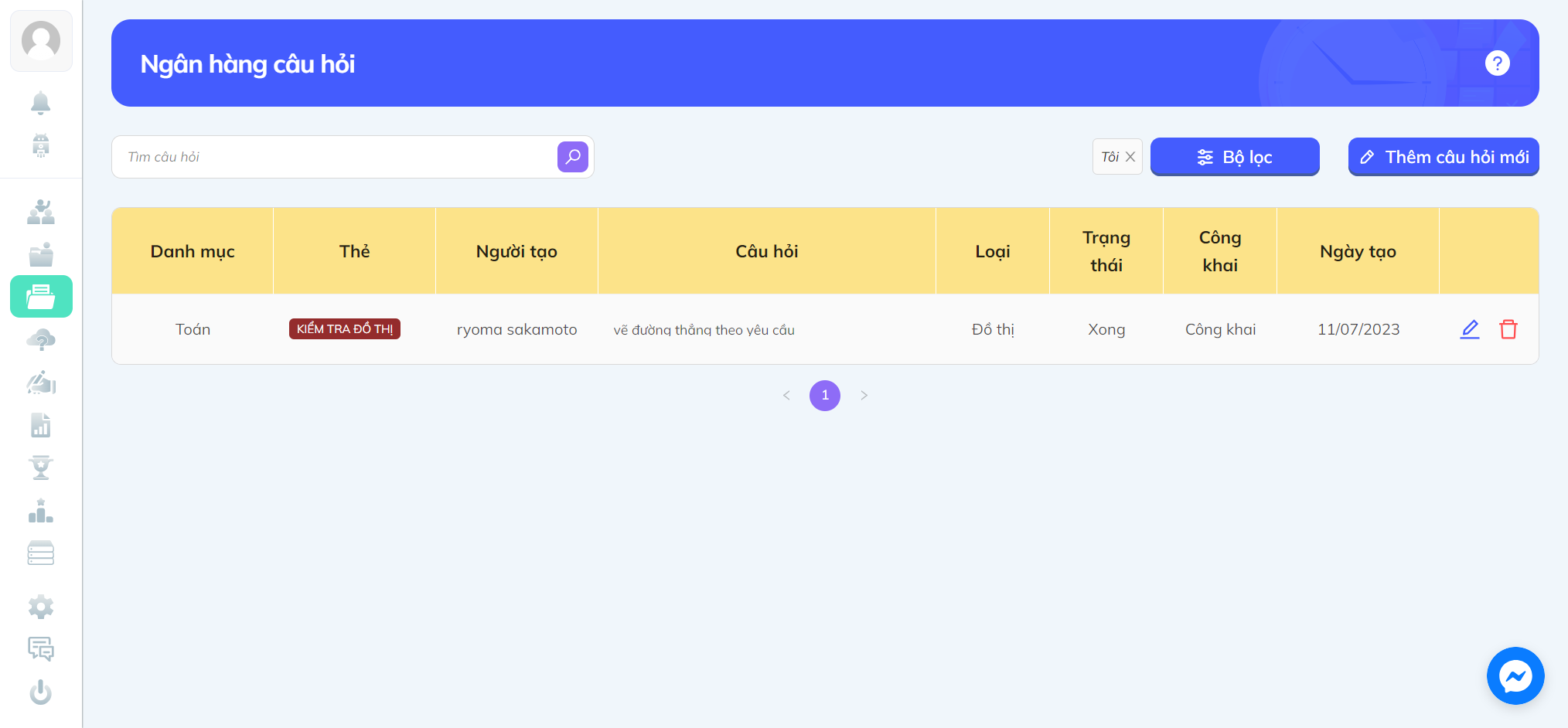
Task: Click question 'vẽ đường thẳng theo yêu cầu'
Action: [x=704, y=330]
